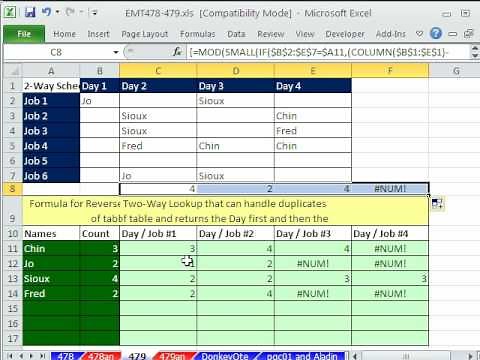480x360 pixels.
Task: Click the Undo icon in quick access toolbar
Action: [x=46, y=12]
